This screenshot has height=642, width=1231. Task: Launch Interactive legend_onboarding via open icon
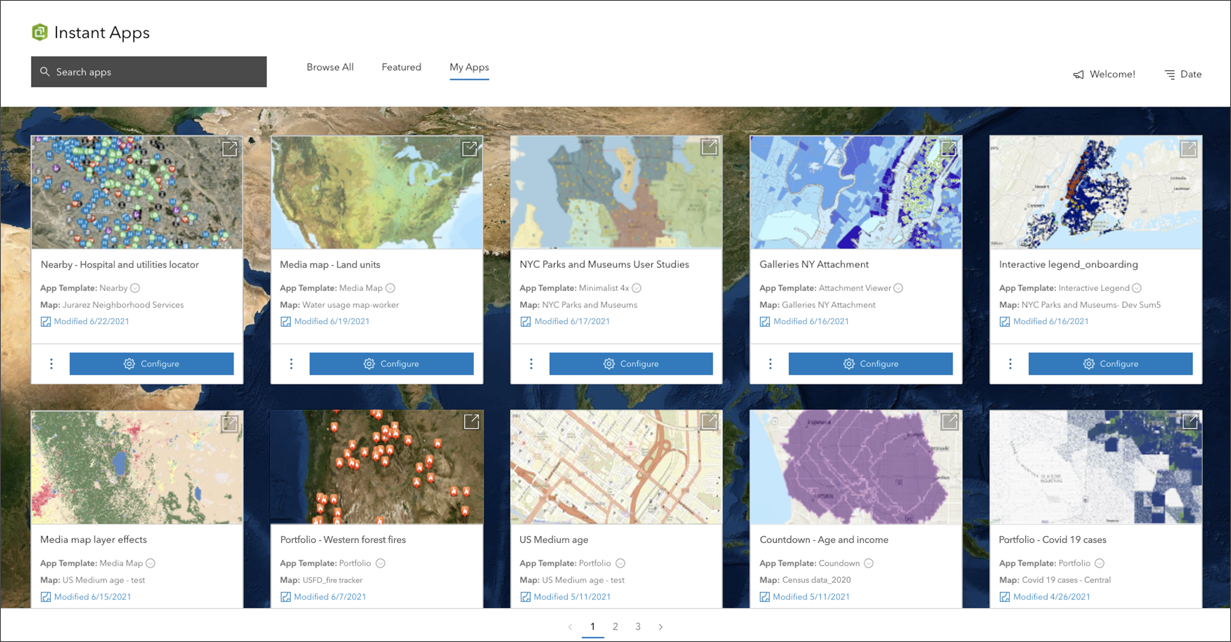[x=1188, y=148]
